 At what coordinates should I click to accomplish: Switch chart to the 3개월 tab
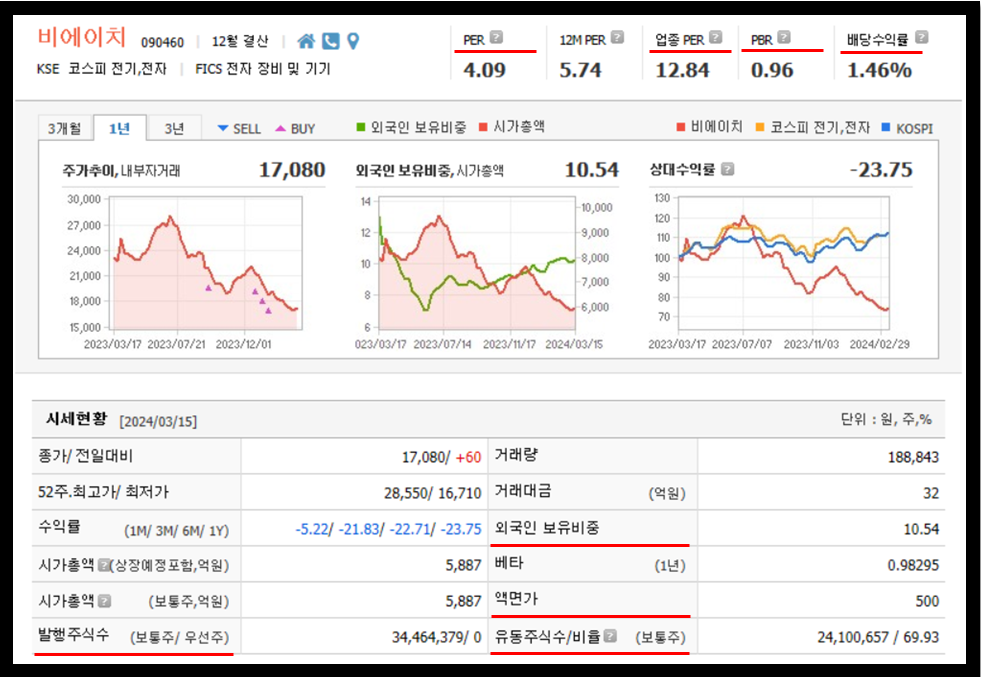tap(65, 128)
